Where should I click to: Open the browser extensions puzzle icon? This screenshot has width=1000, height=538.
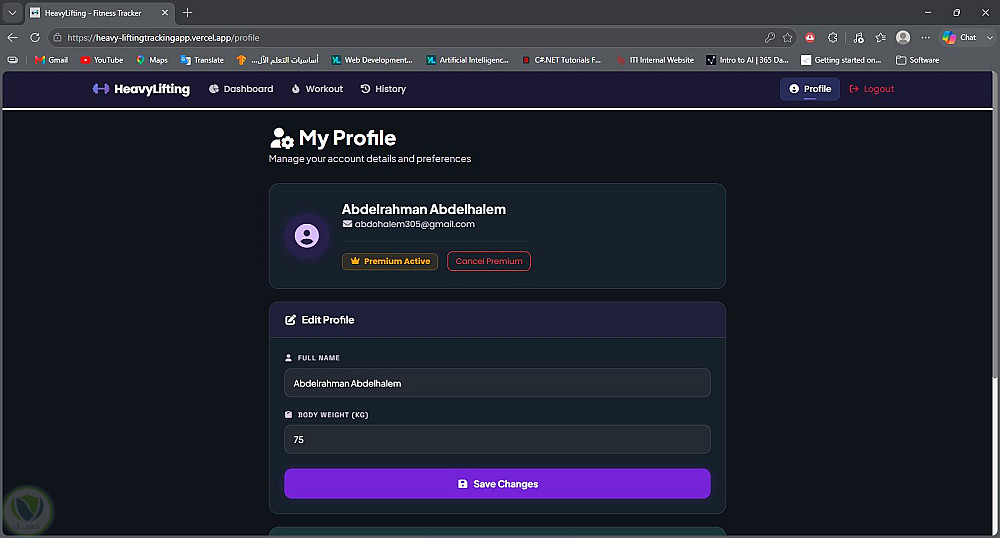(833, 38)
